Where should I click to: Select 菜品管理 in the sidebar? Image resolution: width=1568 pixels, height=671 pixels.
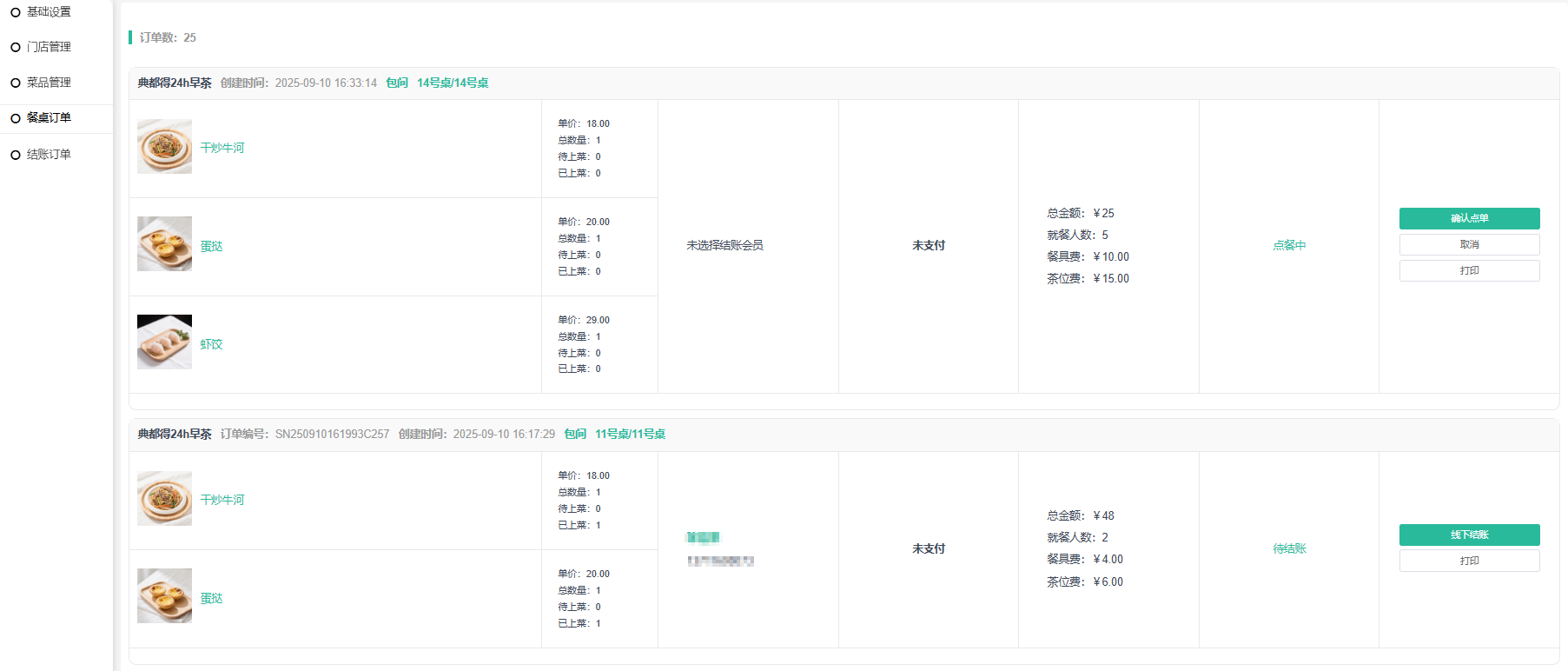[x=49, y=83]
